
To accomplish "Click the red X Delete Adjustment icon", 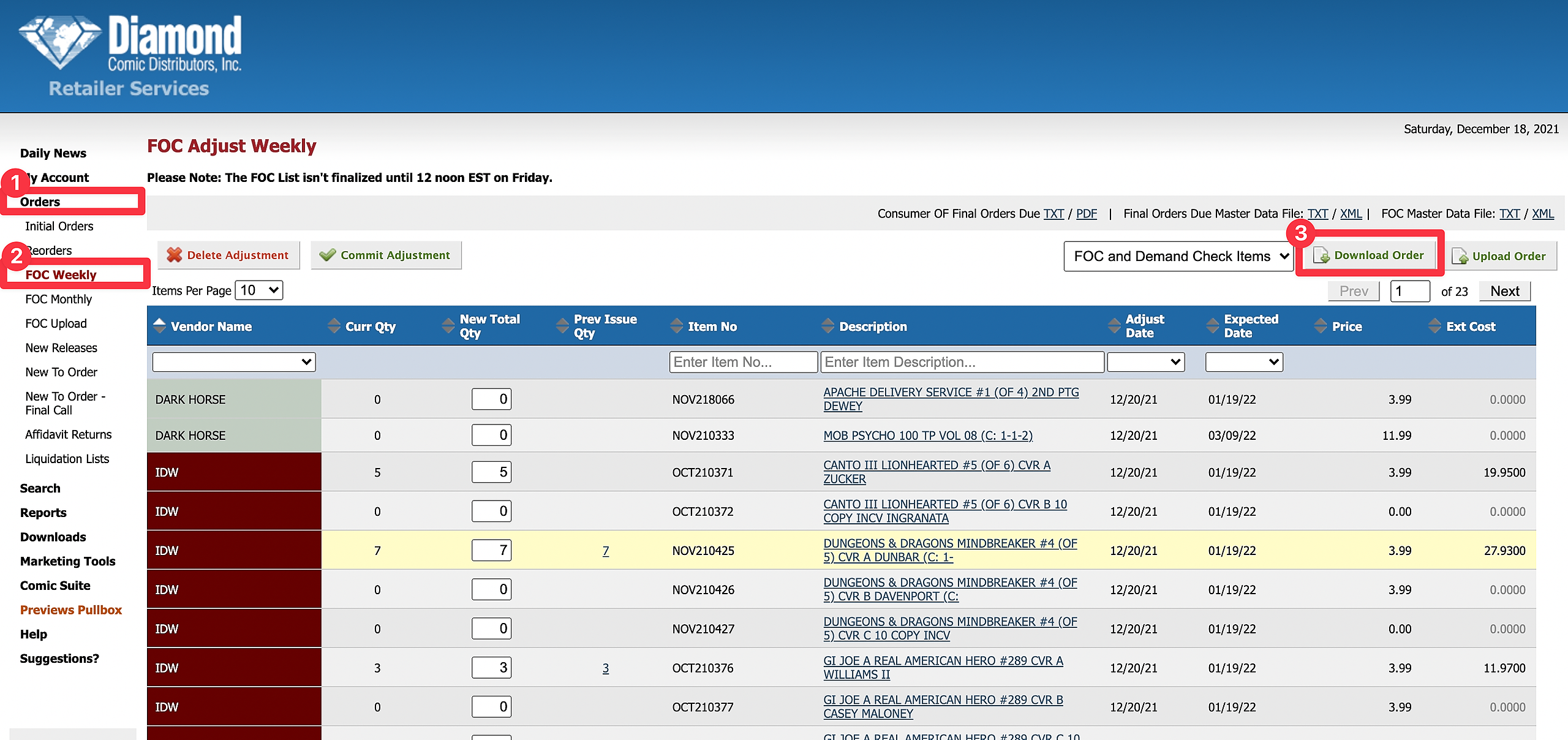I will click(175, 255).
